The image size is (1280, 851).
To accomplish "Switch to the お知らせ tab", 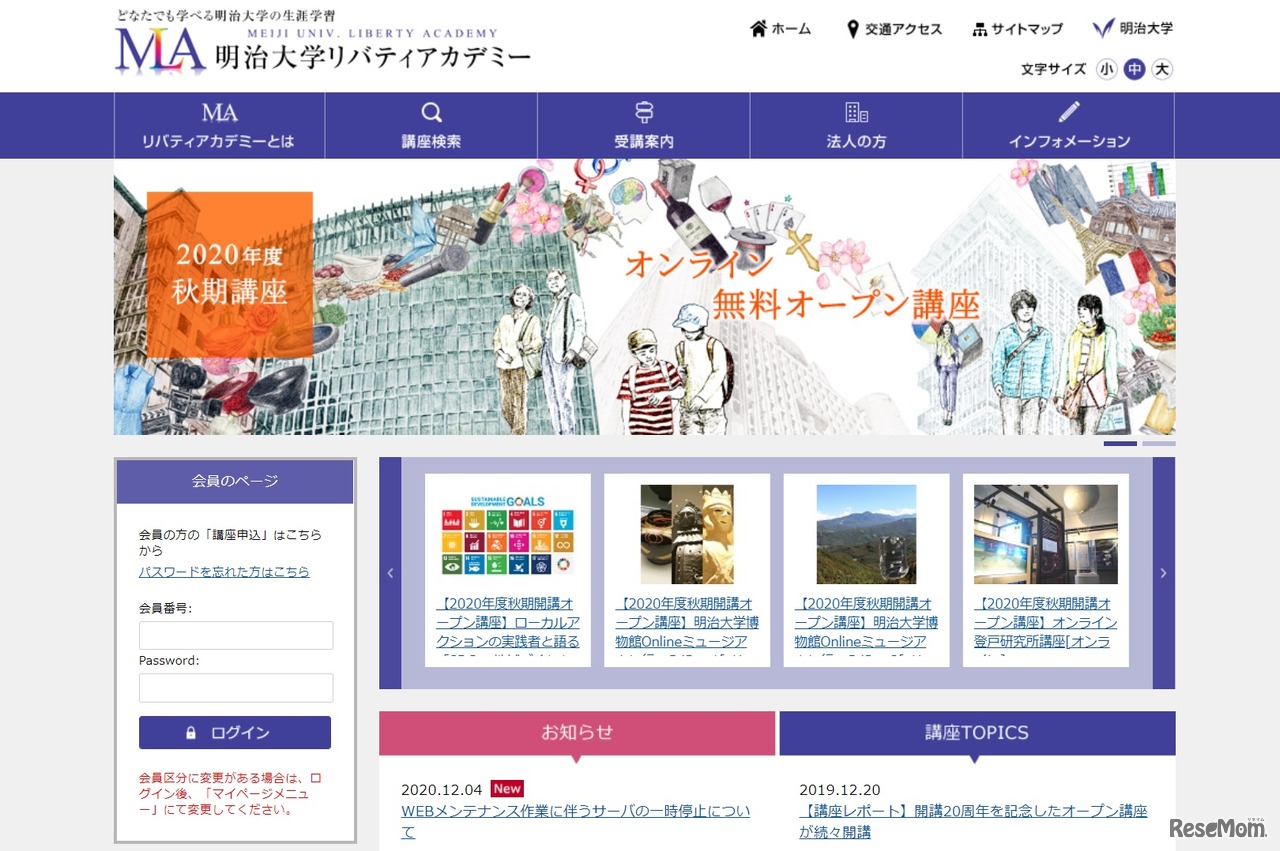I will pyautogui.click(x=577, y=733).
